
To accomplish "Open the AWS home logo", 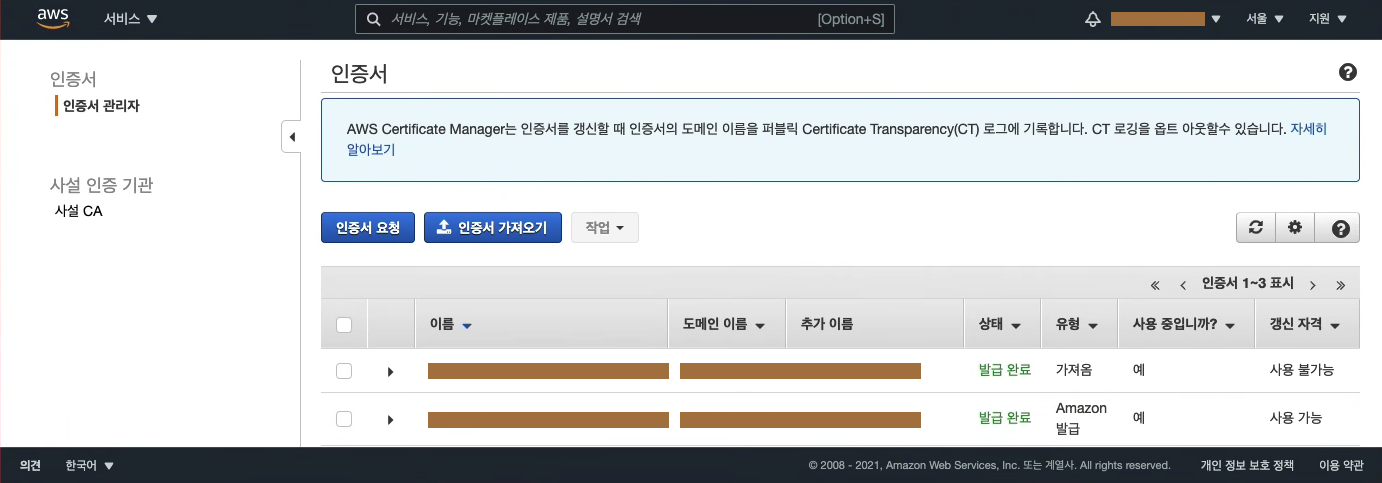I will click(x=52, y=18).
